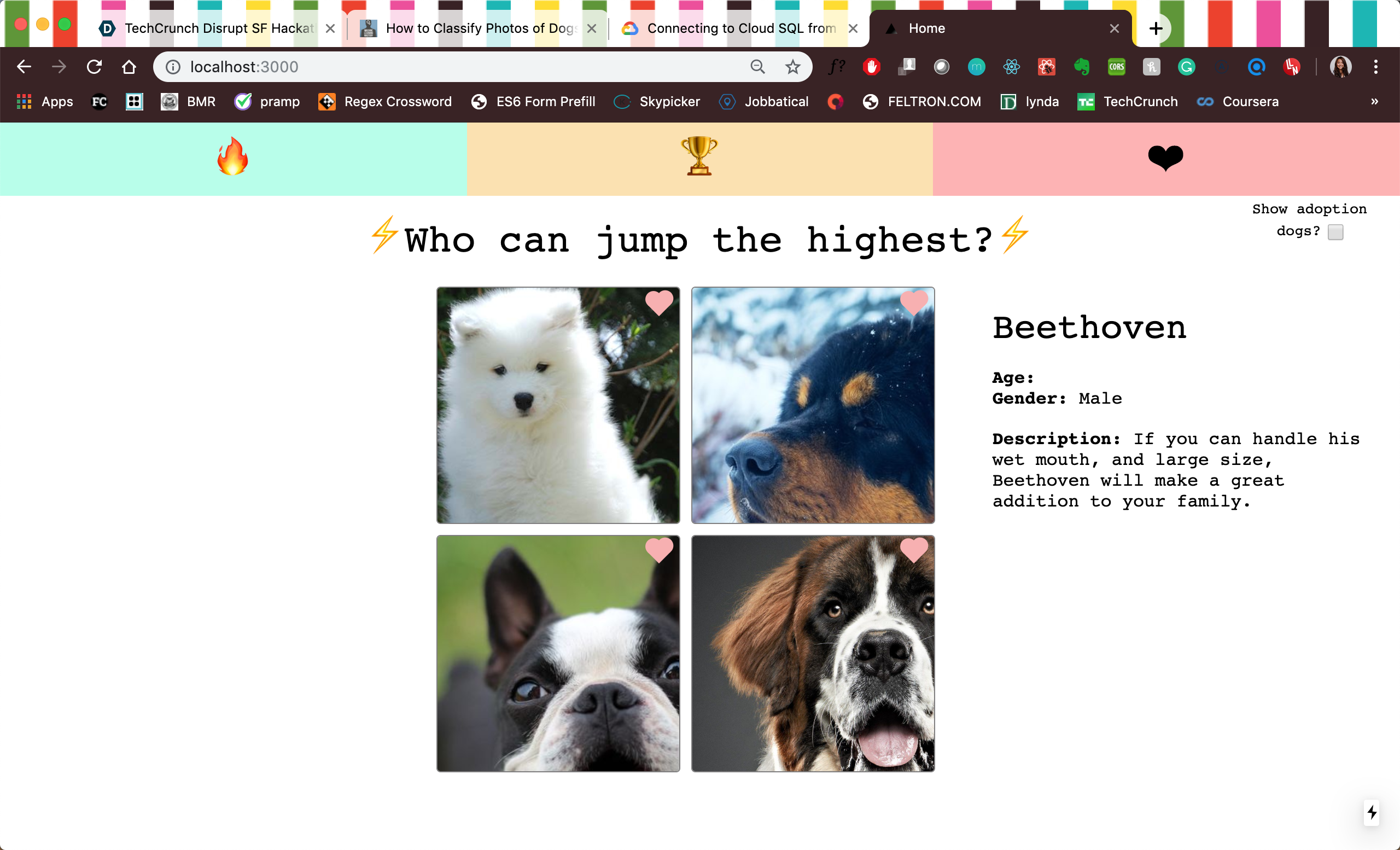Bookmark page with the star icon
Viewport: 1400px width, 850px height.
click(x=792, y=67)
